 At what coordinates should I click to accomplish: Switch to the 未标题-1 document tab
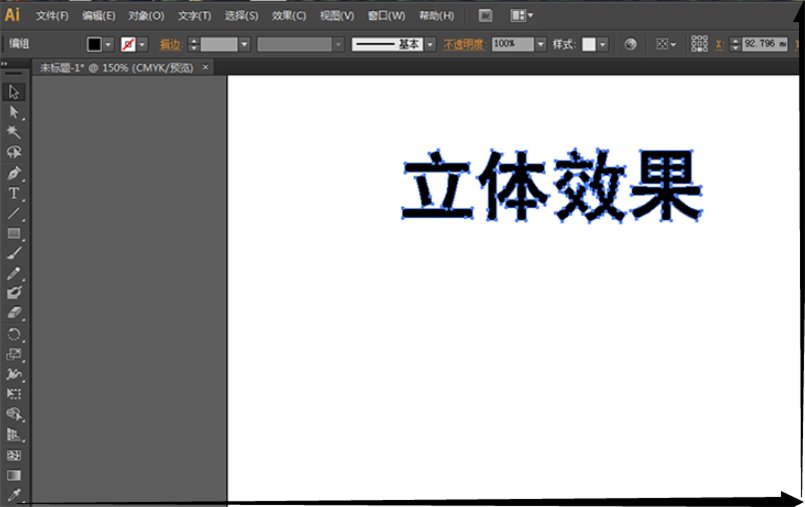pyautogui.click(x=117, y=68)
